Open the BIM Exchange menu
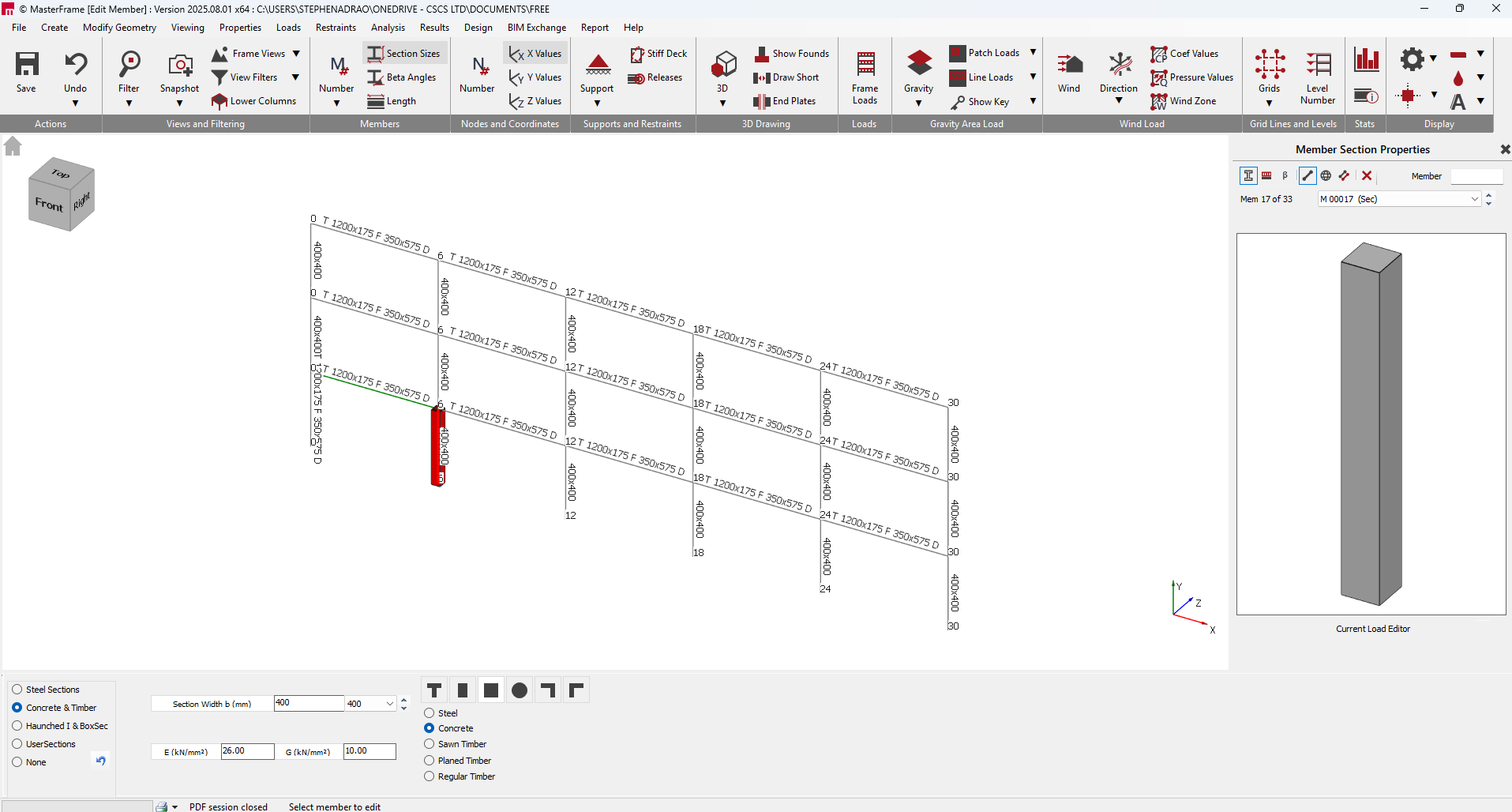This screenshot has width=1512, height=812. 536,28
